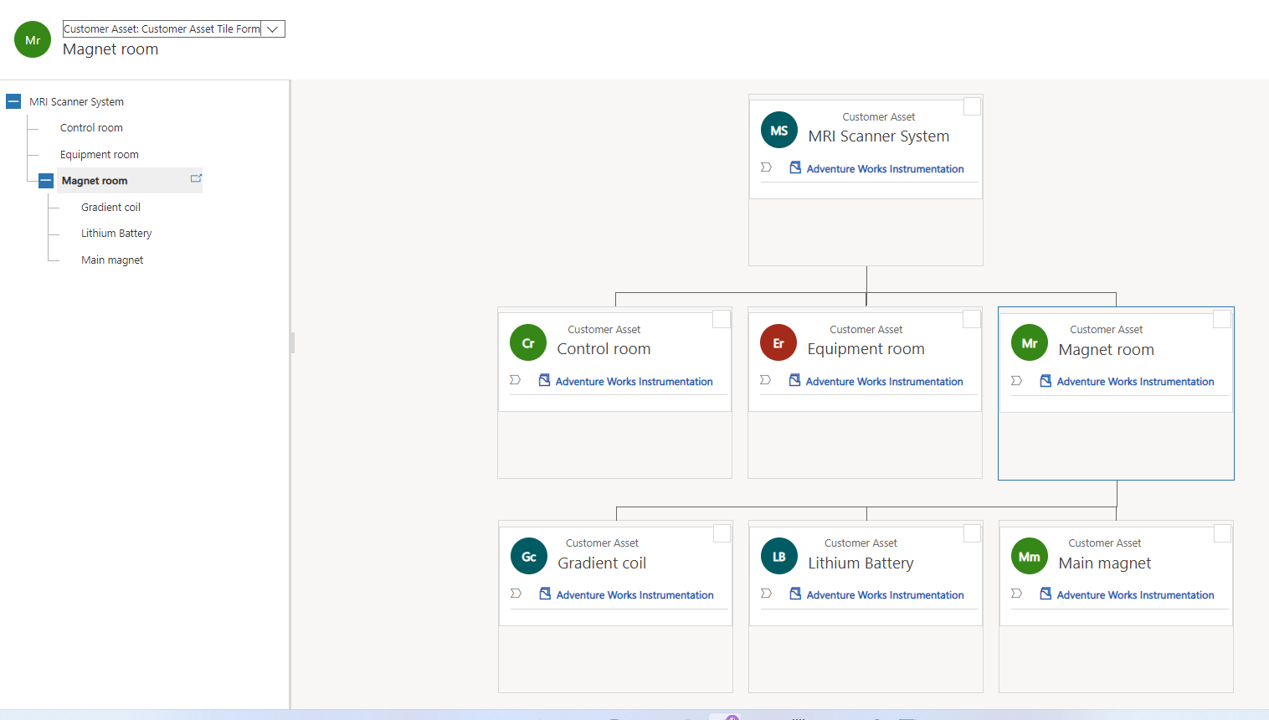Collapse the Magnet room tree node
Screen dimensions: 1269x720
[46, 181]
